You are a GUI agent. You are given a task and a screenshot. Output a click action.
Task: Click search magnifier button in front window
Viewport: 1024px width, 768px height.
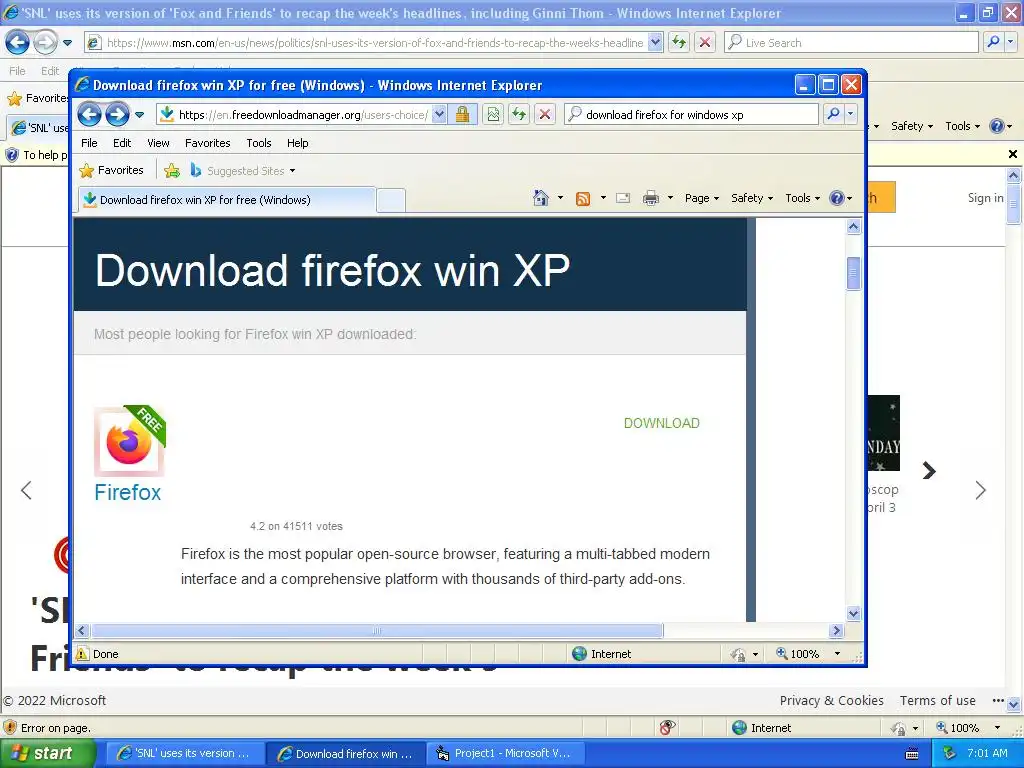pos(833,115)
